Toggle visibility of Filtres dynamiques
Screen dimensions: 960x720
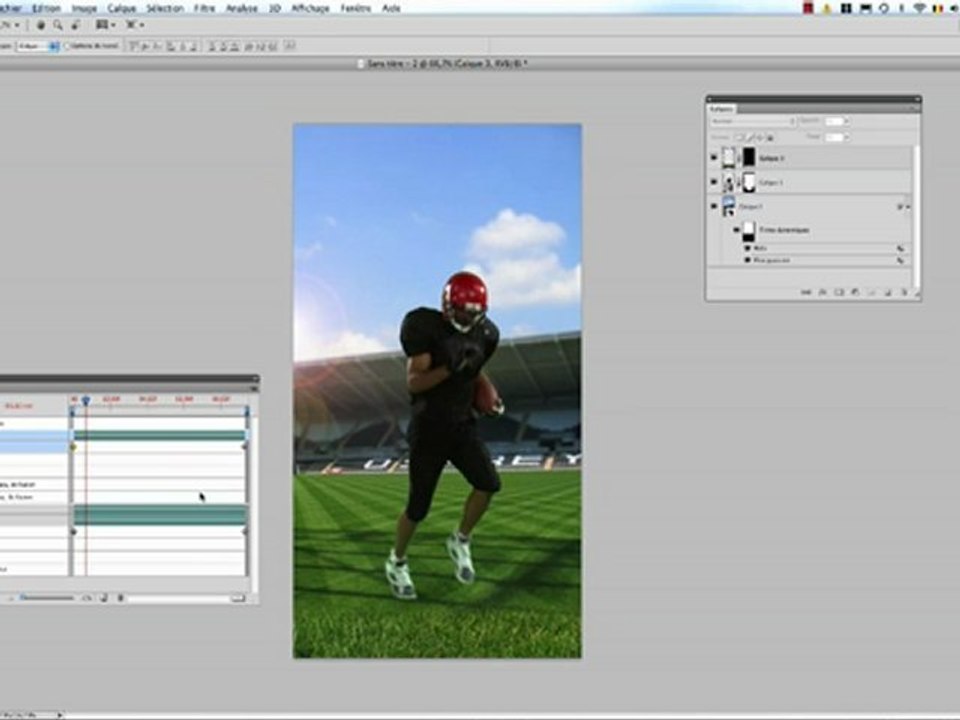tap(737, 230)
